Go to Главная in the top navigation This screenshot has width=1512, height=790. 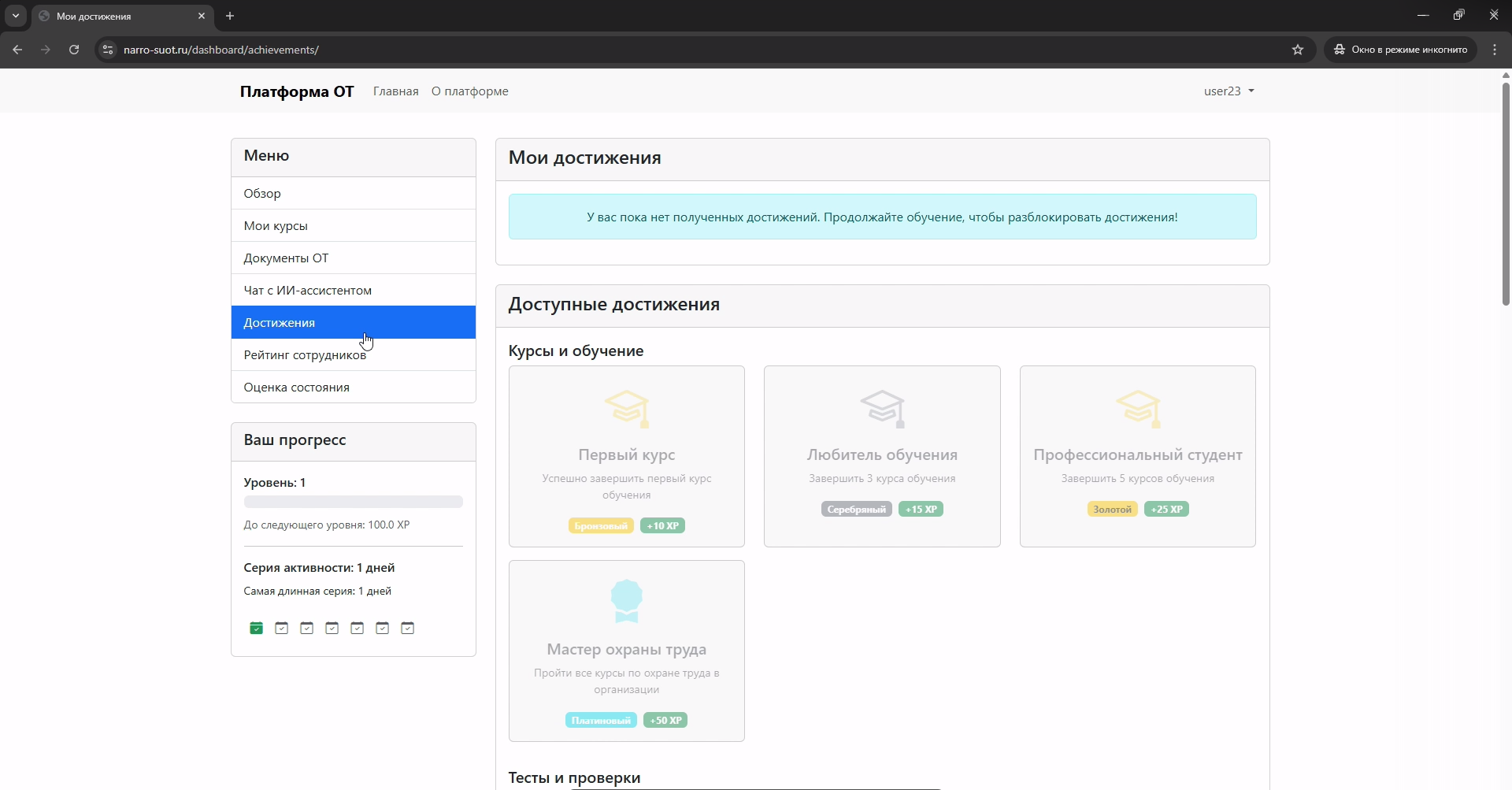(x=395, y=91)
